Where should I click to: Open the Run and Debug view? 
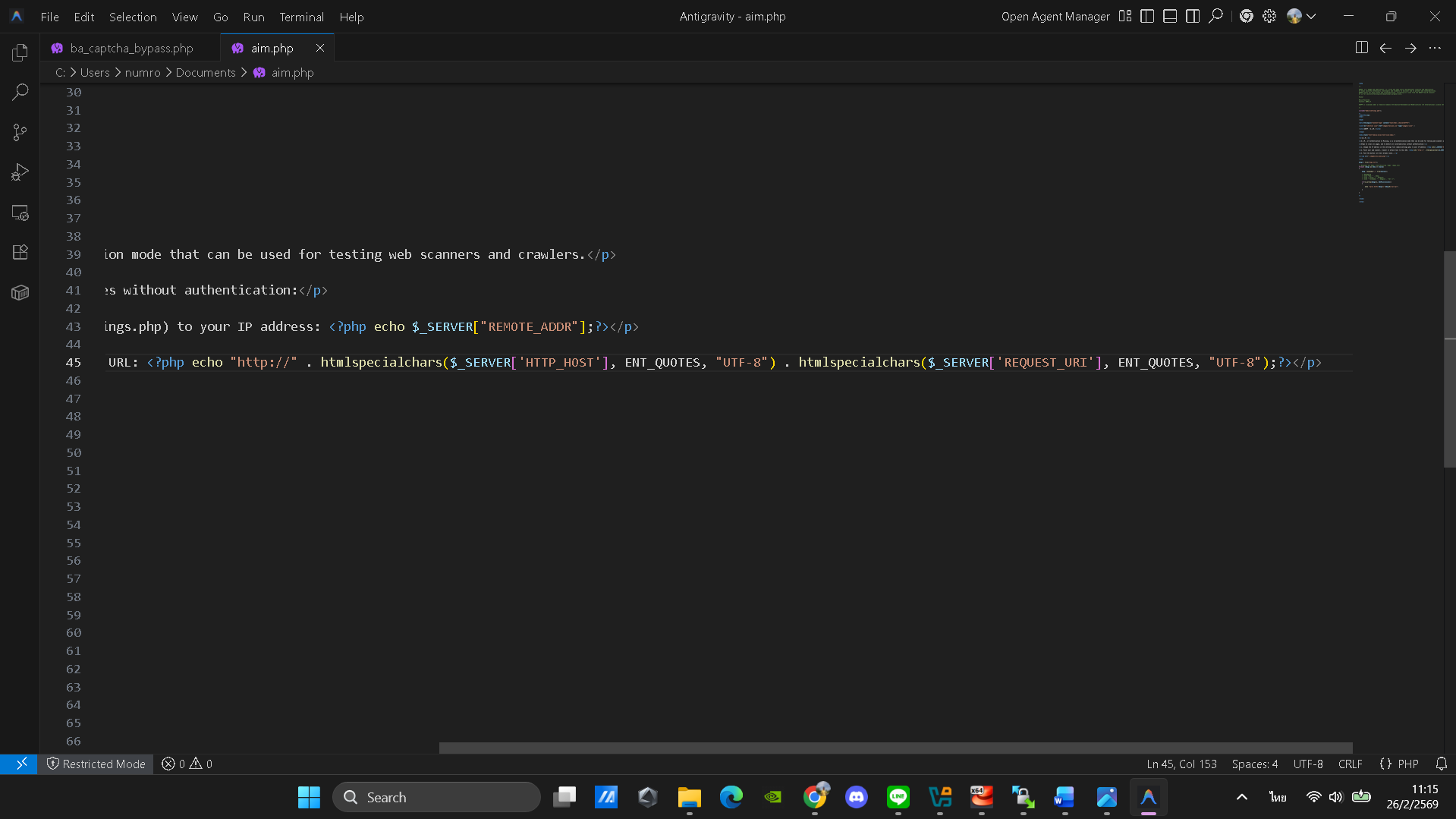click(20, 172)
